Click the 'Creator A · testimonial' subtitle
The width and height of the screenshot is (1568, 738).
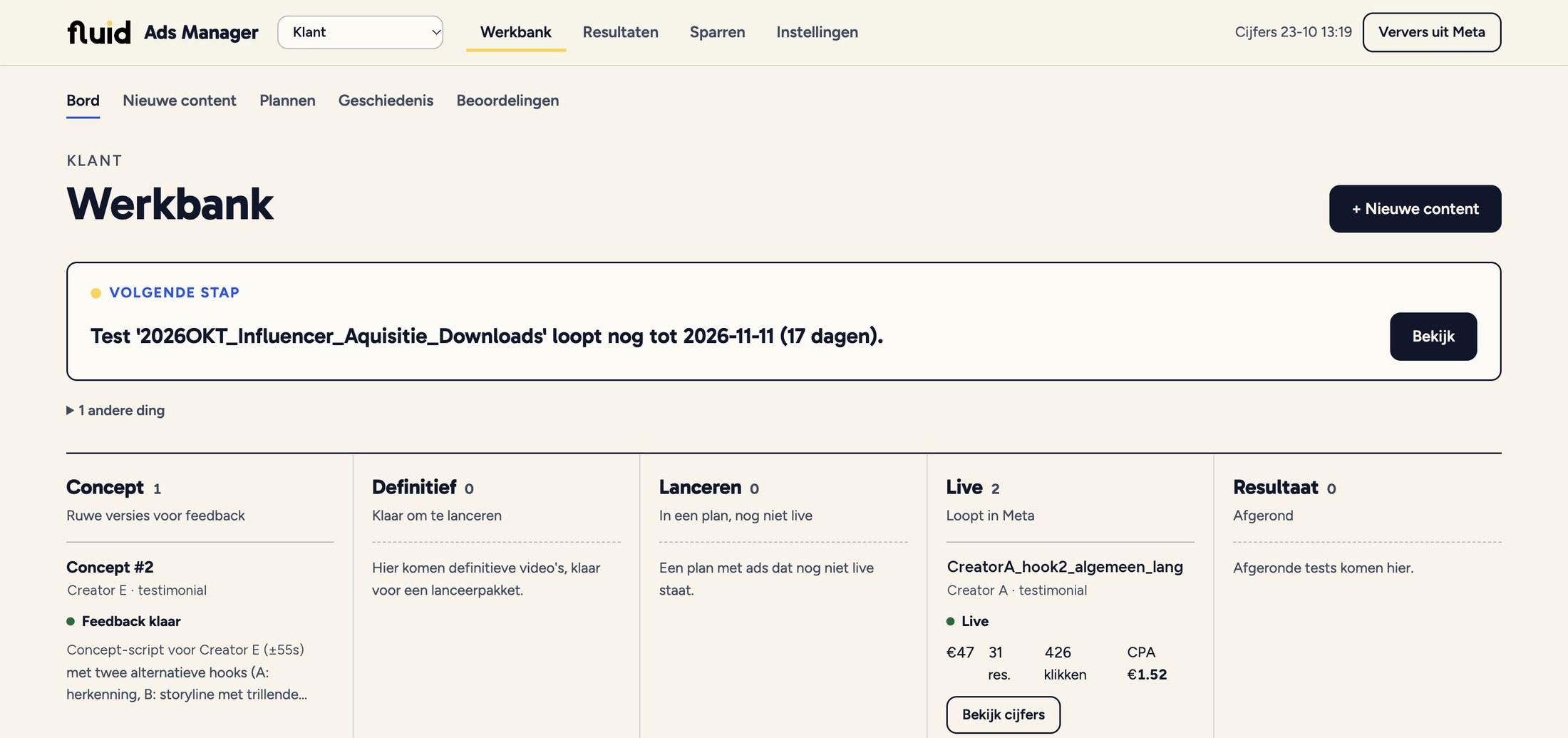(1017, 590)
